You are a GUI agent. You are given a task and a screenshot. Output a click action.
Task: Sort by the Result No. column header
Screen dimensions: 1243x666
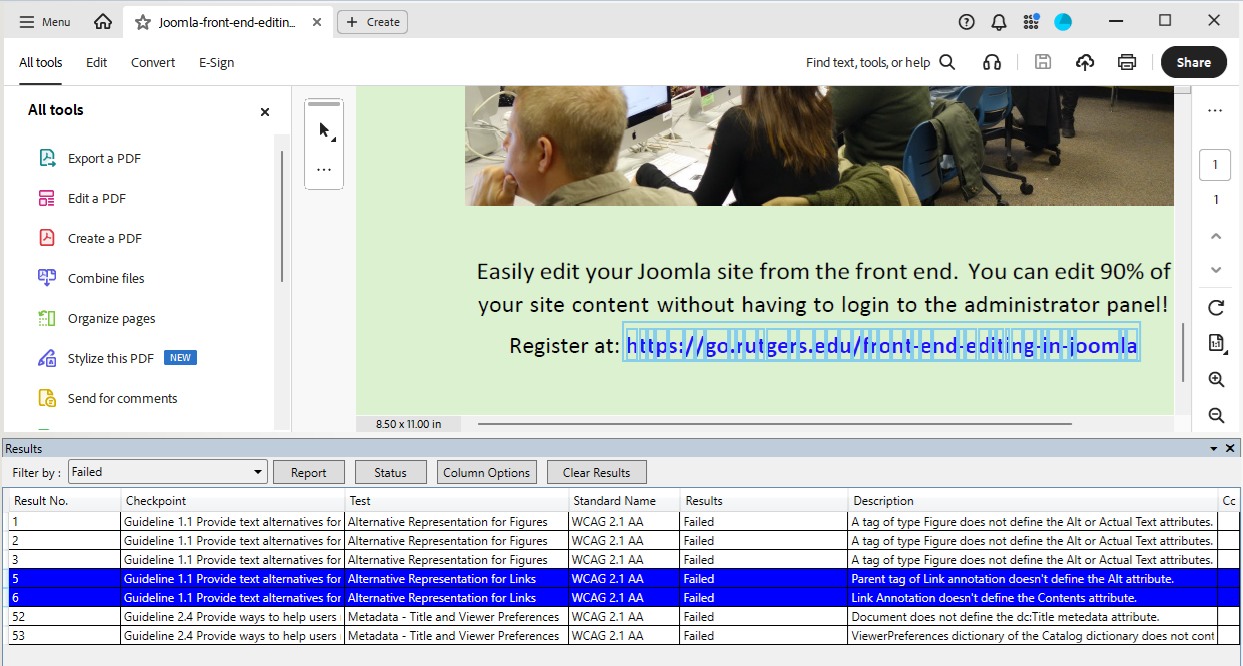[65, 501]
